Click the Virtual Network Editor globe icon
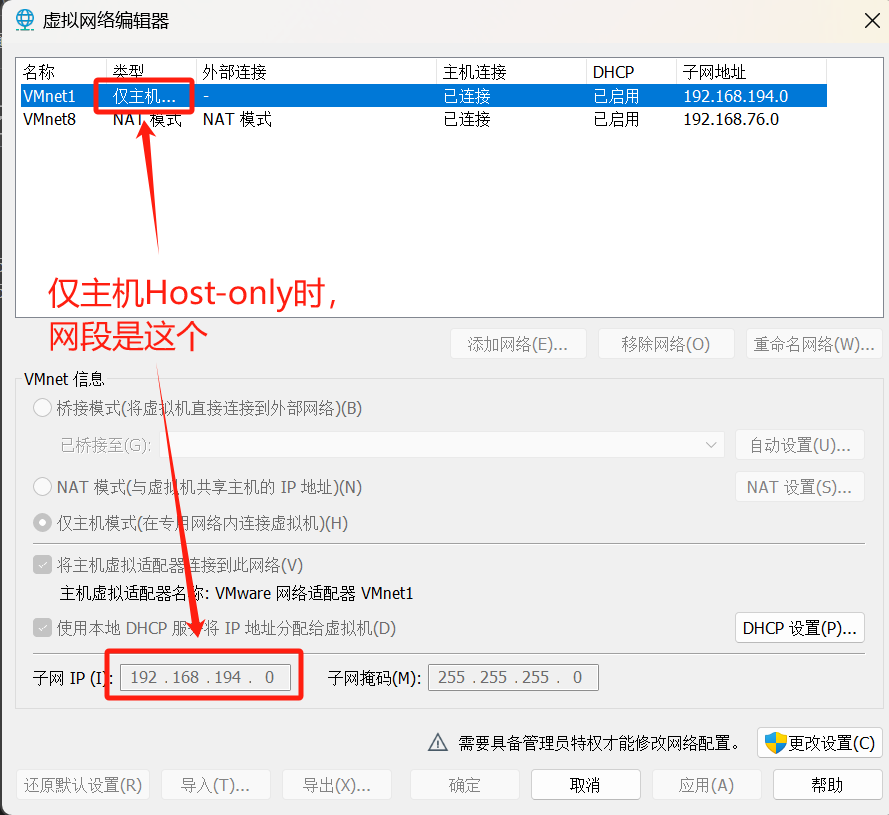 (x=24, y=20)
